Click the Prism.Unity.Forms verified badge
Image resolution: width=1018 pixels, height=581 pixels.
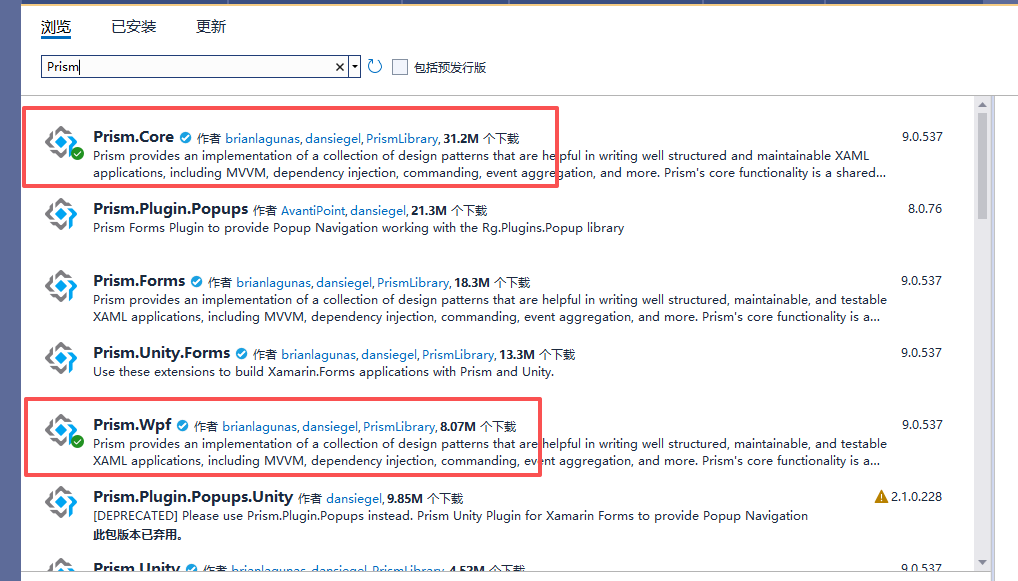(242, 354)
